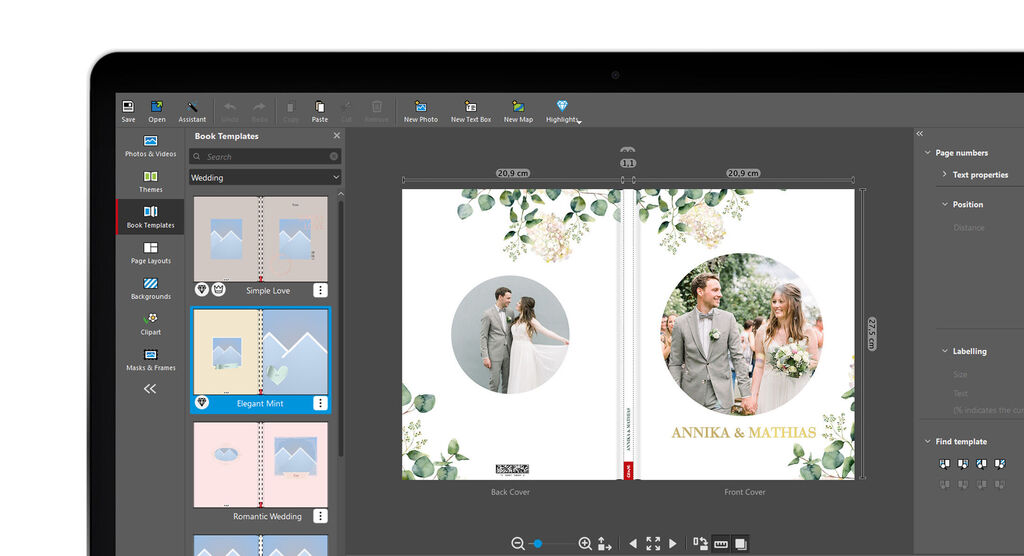This screenshot has height=556, width=1024.
Task: Open the Clipart panel
Action: [x=150, y=323]
